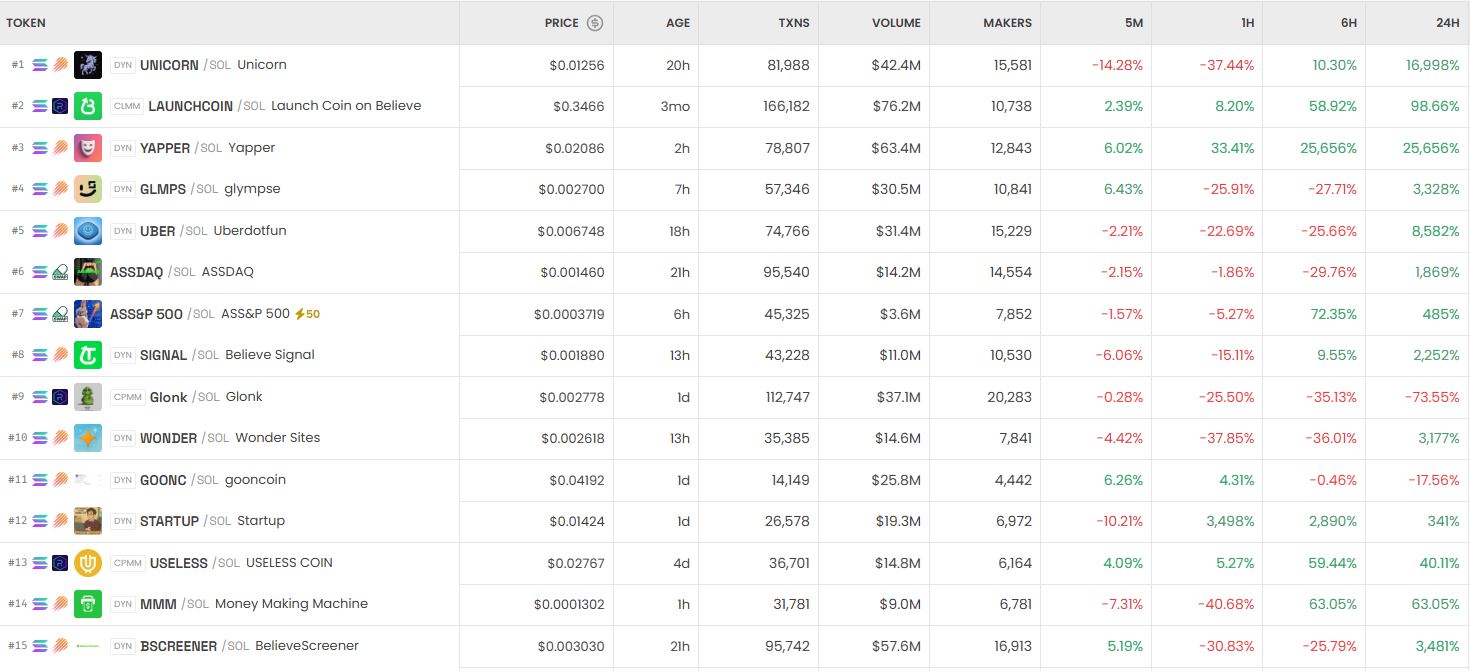Sort by the VOLUME column header

tap(895, 23)
